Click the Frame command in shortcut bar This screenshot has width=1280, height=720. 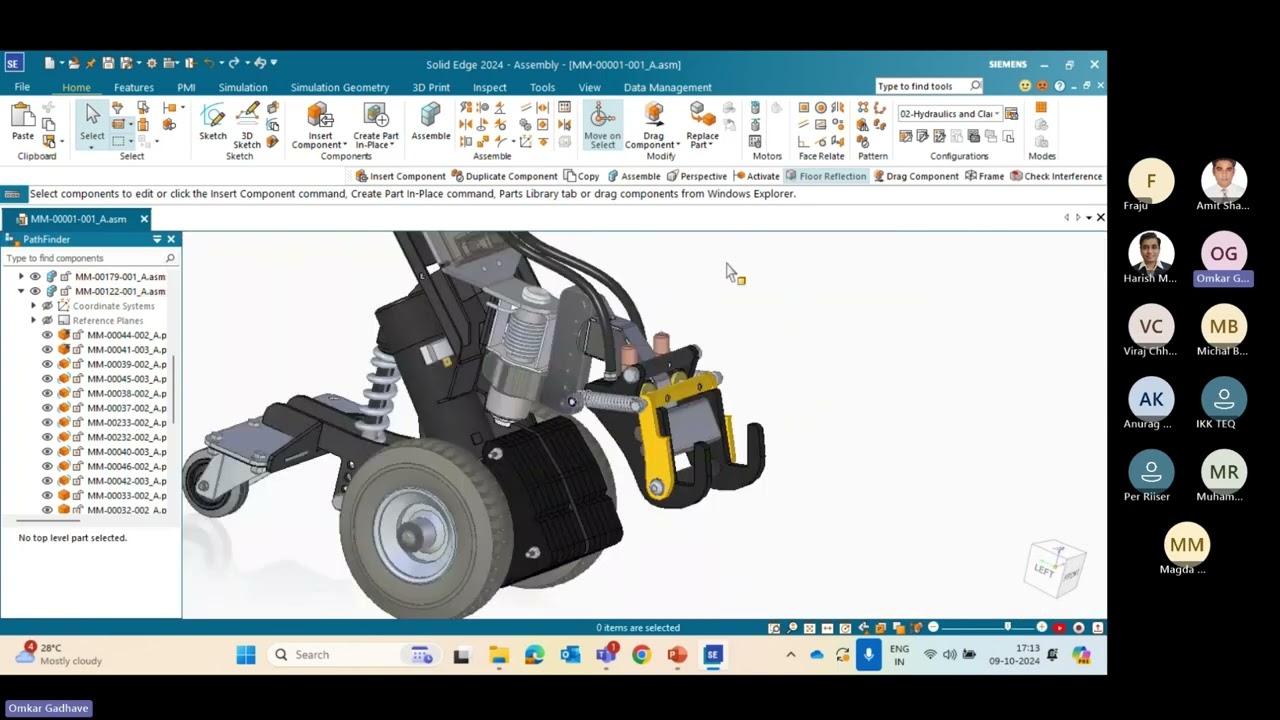point(984,176)
